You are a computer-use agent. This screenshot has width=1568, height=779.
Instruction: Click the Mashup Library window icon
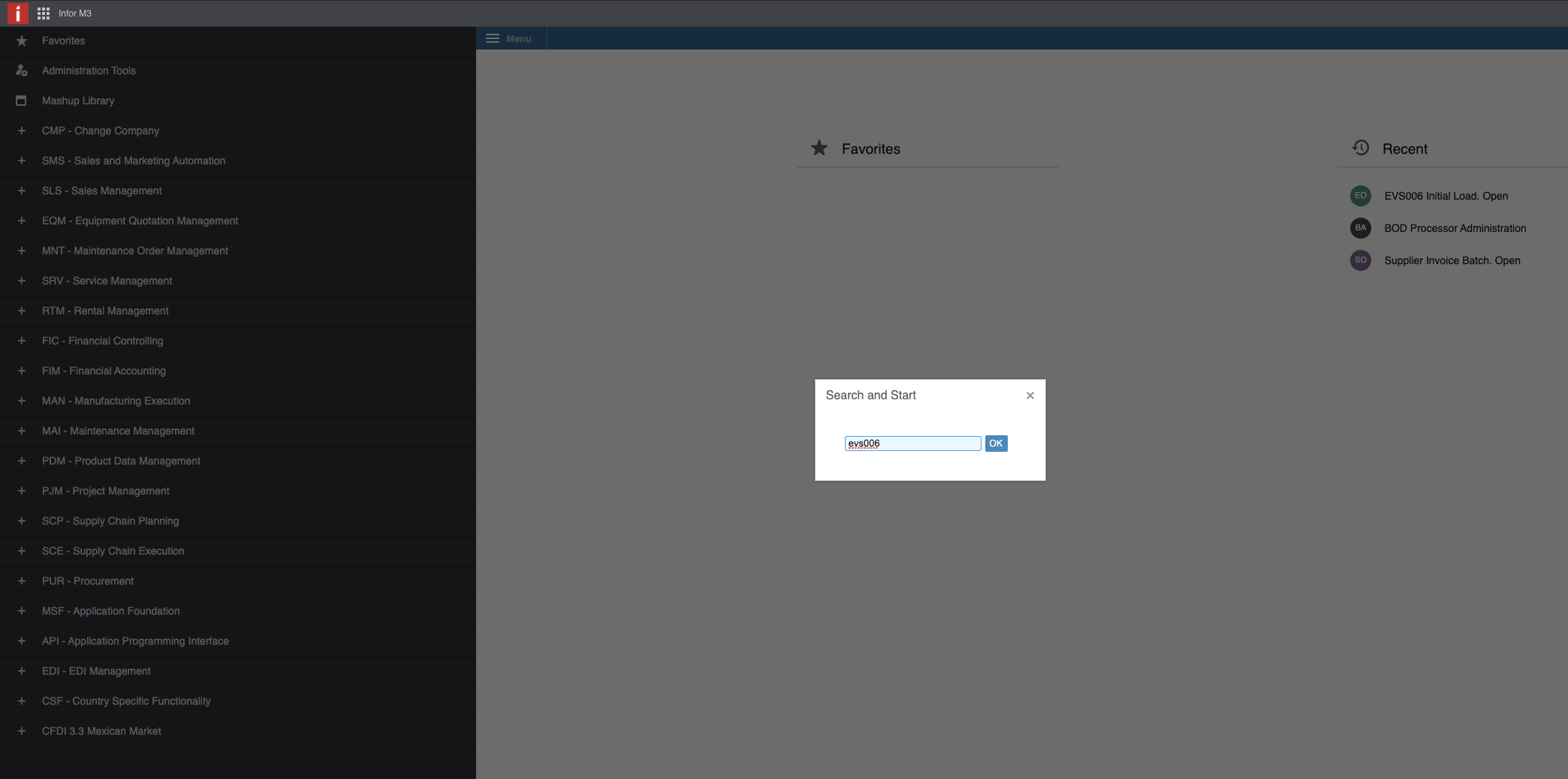point(22,101)
